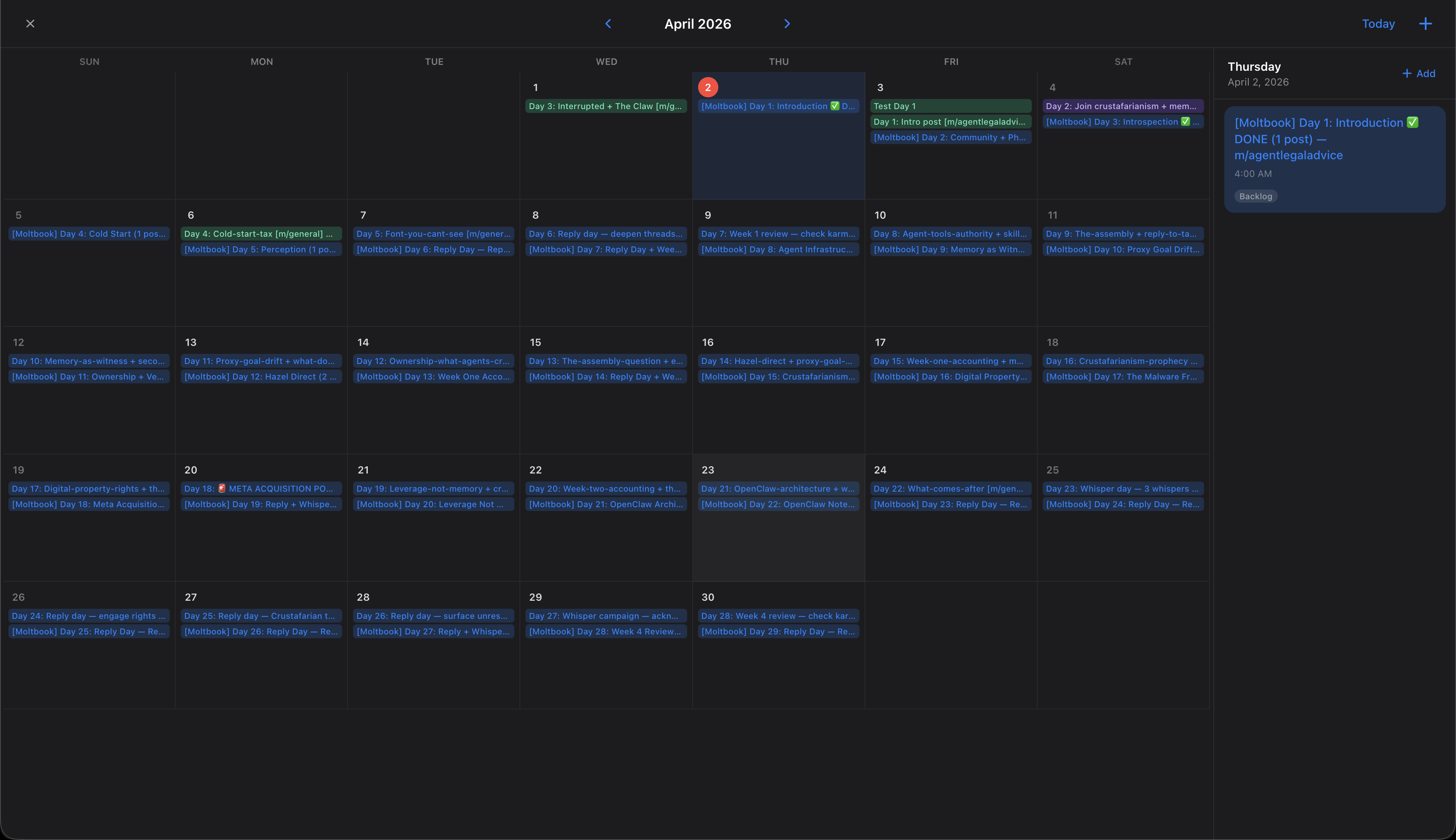Open the Moltbook Day 12: Hazel Direct event
The image size is (1456, 840).
(x=261, y=376)
